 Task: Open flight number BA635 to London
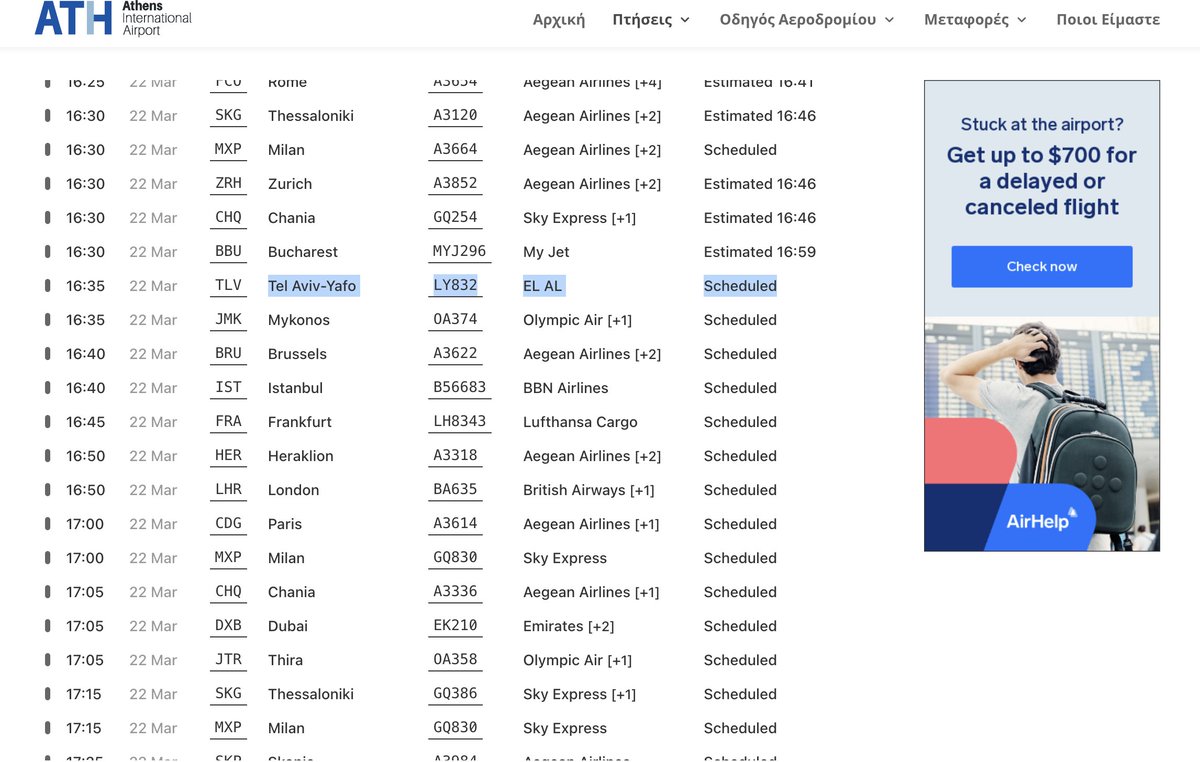[x=455, y=490]
